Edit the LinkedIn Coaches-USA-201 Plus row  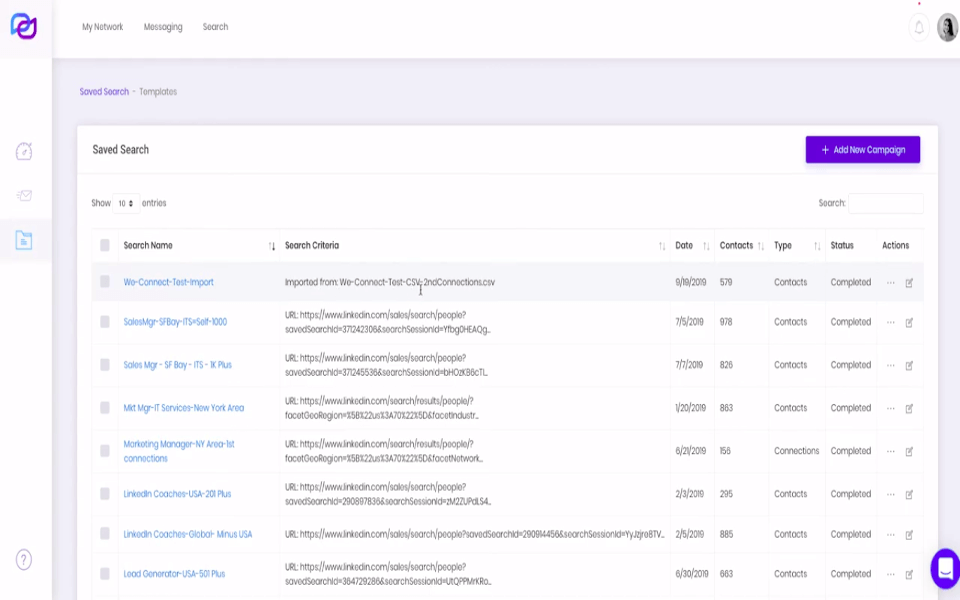click(909, 494)
